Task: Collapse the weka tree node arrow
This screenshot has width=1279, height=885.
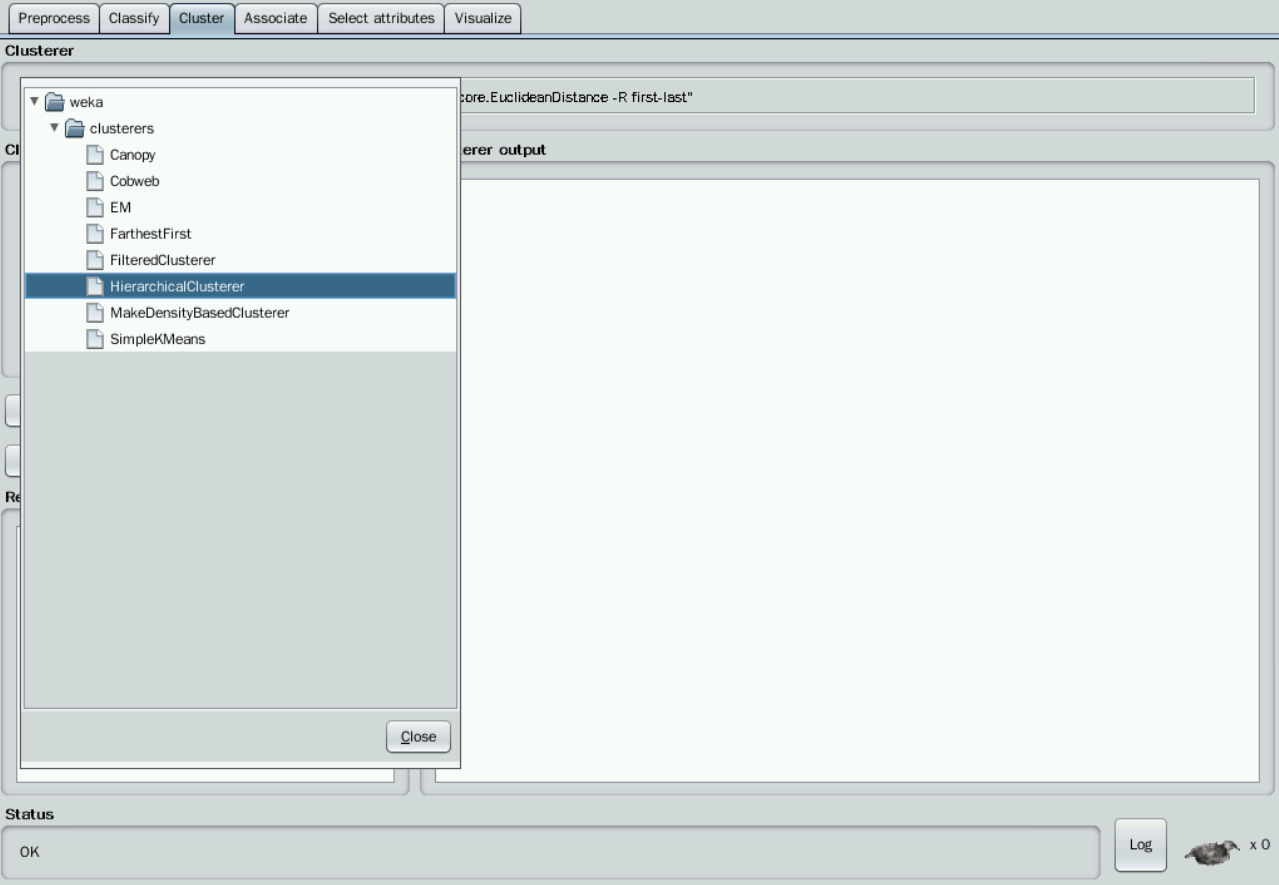Action: pos(35,102)
